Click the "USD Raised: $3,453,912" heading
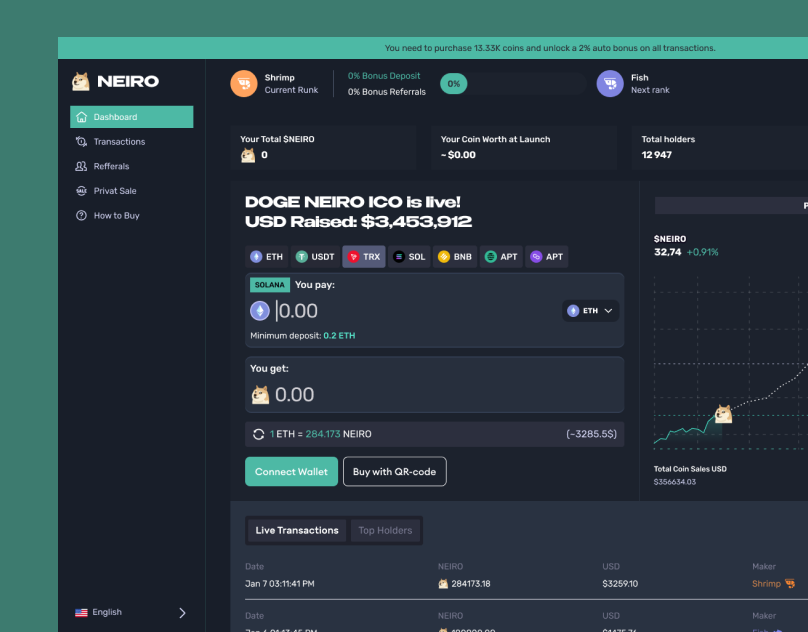This screenshot has width=808, height=632. [x=358, y=222]
